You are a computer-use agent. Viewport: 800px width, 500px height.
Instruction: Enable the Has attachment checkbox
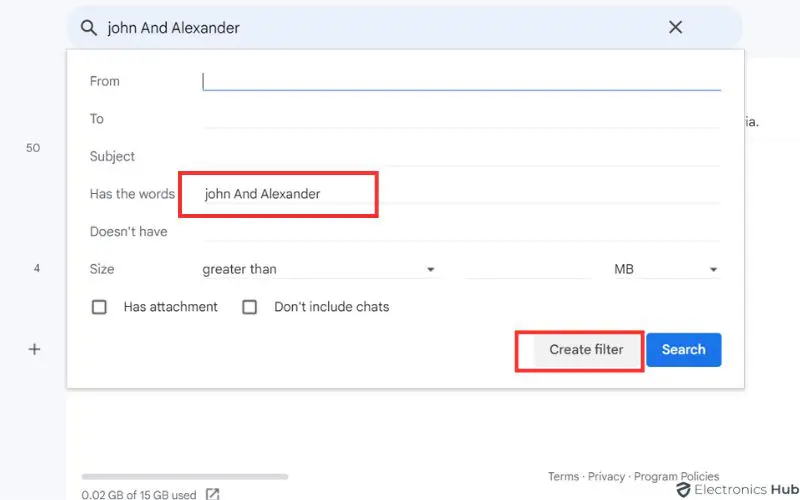point(99,307)
